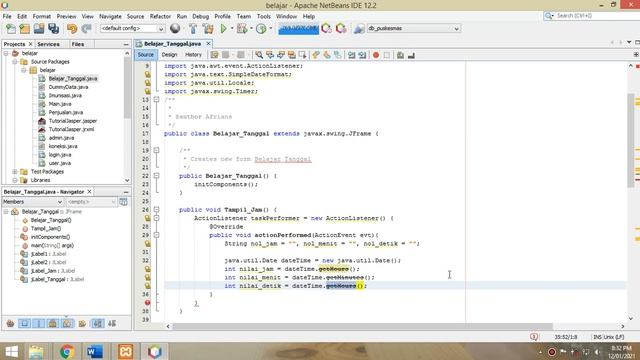640x360 pixels.
Task: Click the notifications icon in status bar
Action: tap(534, 337)
